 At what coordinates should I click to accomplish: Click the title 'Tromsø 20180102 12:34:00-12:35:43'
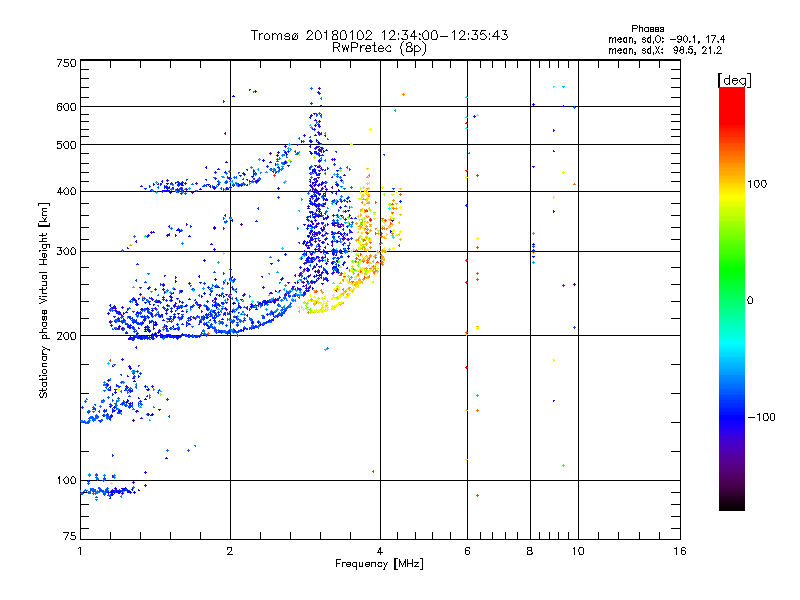pos(379,35)
